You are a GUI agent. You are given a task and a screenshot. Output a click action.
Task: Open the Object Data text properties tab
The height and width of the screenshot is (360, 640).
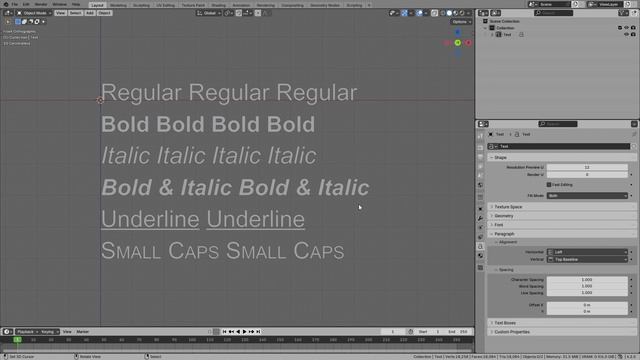click(480, 247)
